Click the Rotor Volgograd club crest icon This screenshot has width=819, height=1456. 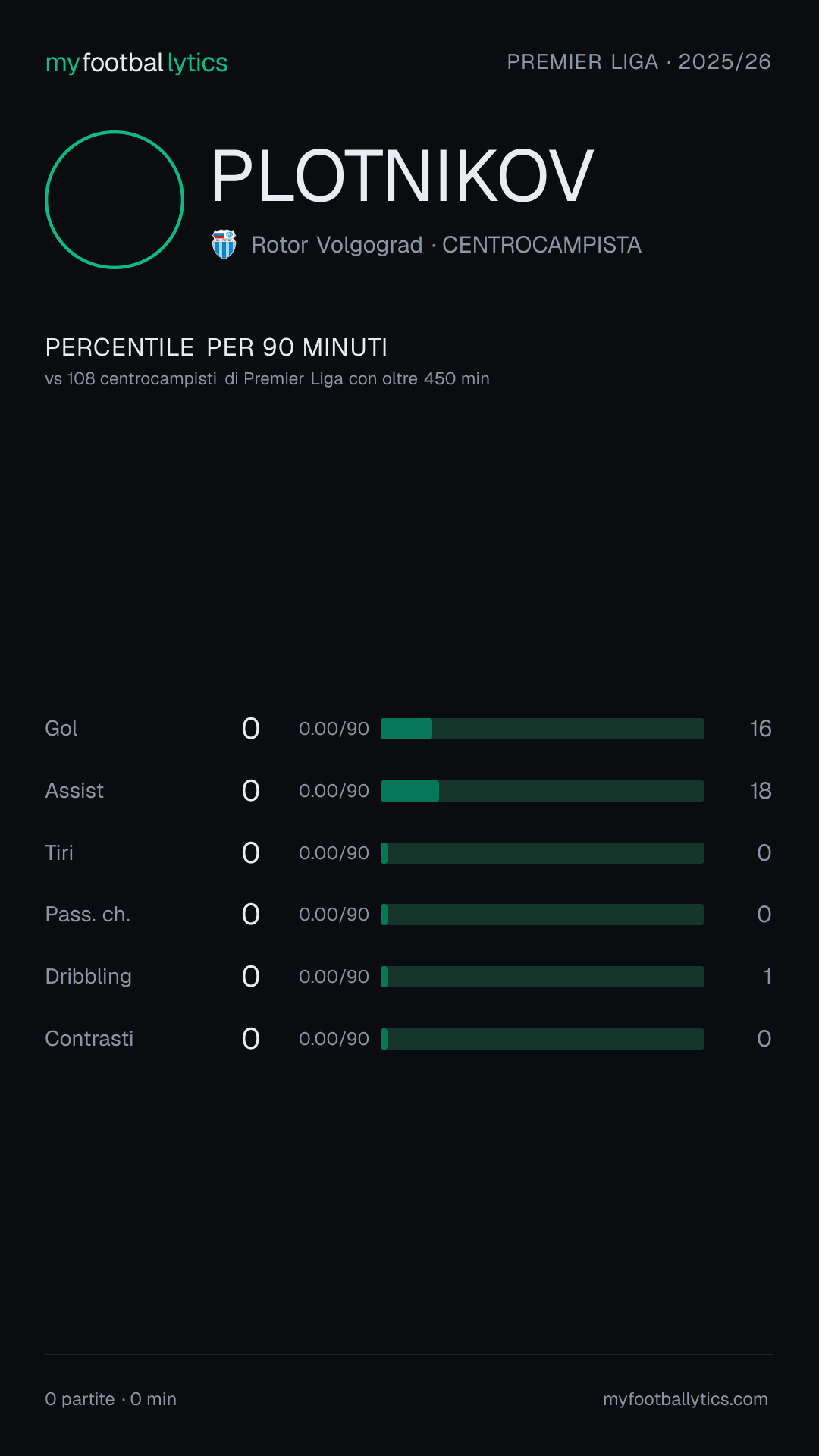tap(224, 244)
